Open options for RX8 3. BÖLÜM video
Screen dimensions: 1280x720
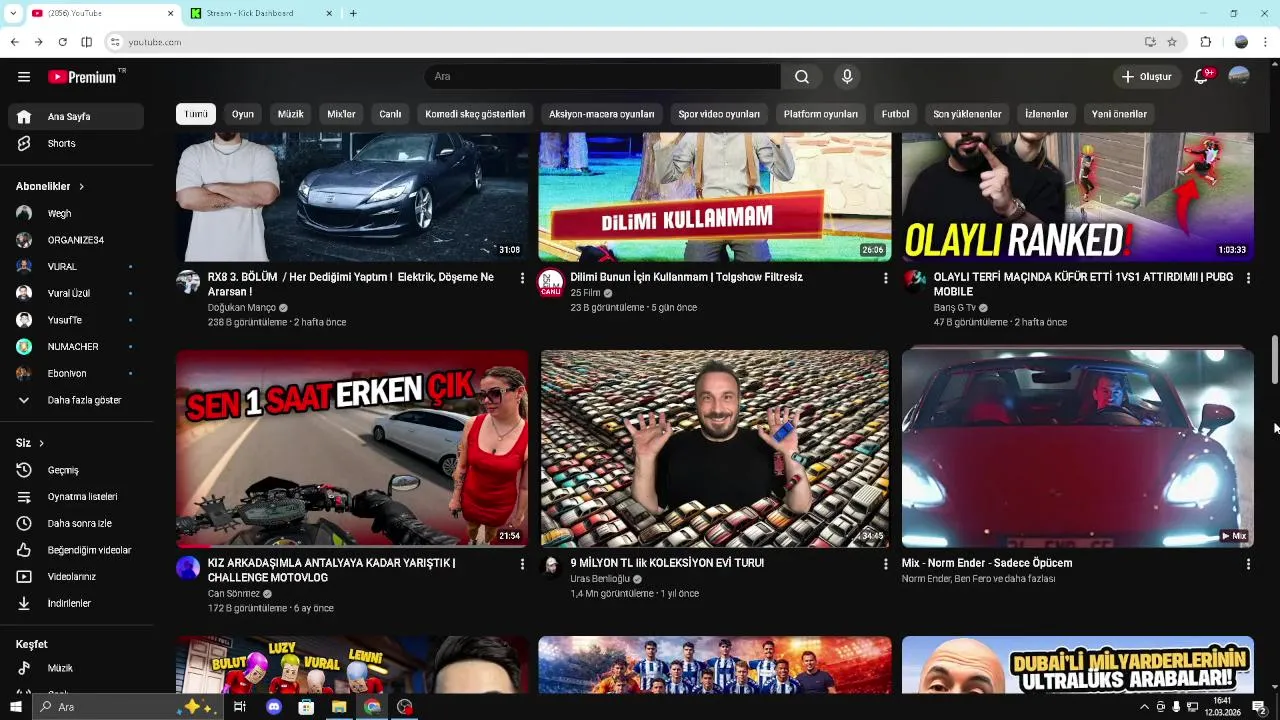(x=522, y=278)
